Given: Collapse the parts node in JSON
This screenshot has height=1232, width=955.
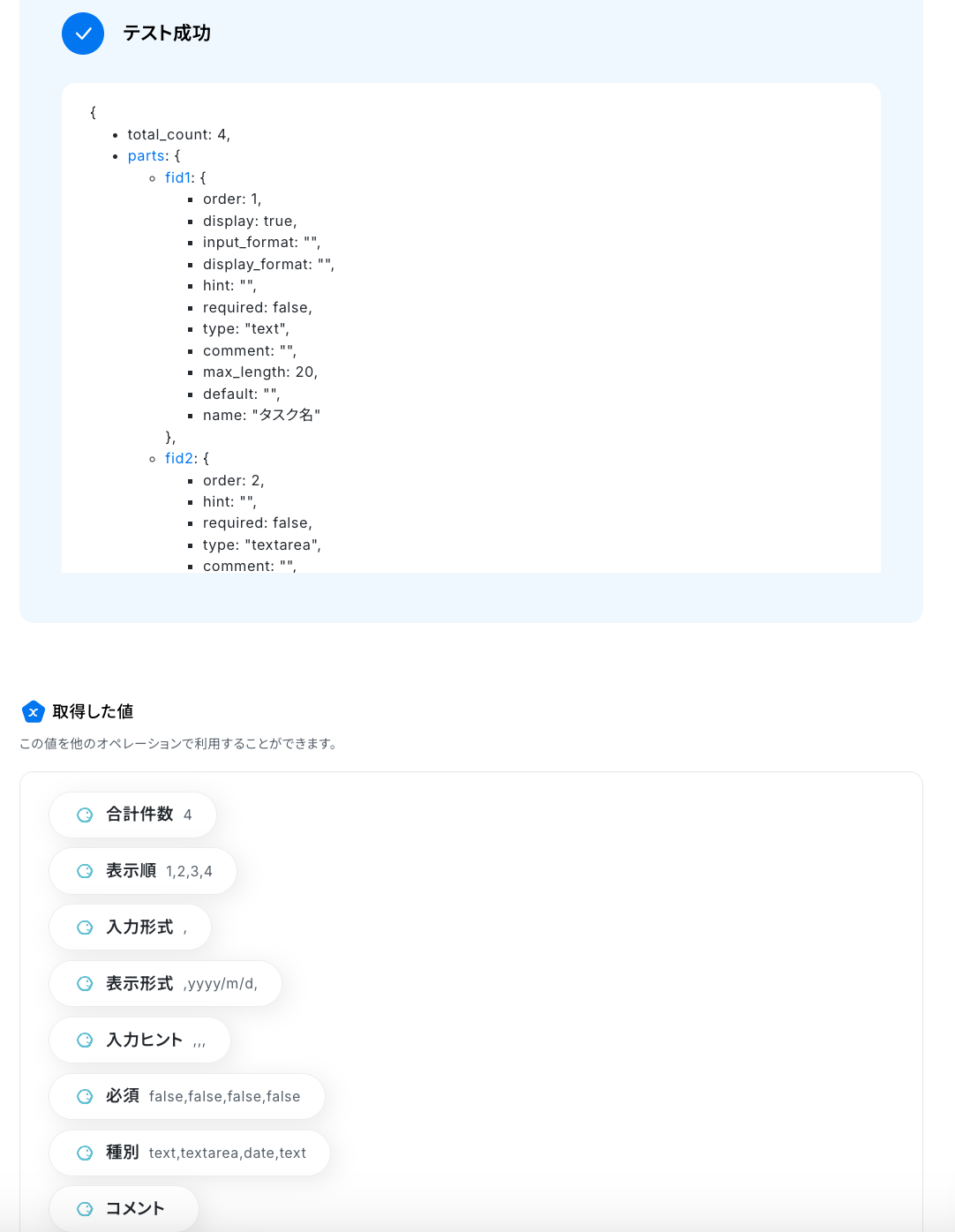Looking at the screenshot, I should tap(147, 156).
